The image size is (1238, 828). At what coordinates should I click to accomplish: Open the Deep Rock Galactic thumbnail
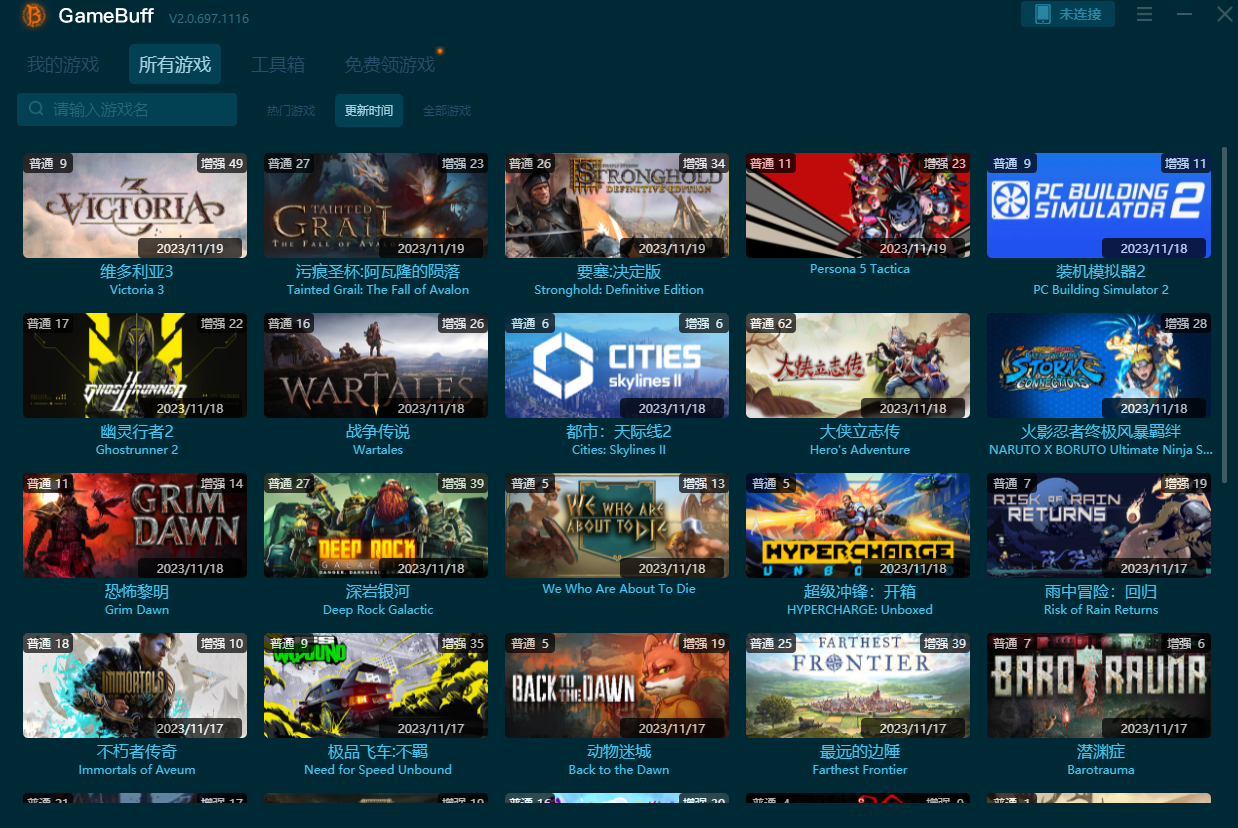(x=376, y=525)
